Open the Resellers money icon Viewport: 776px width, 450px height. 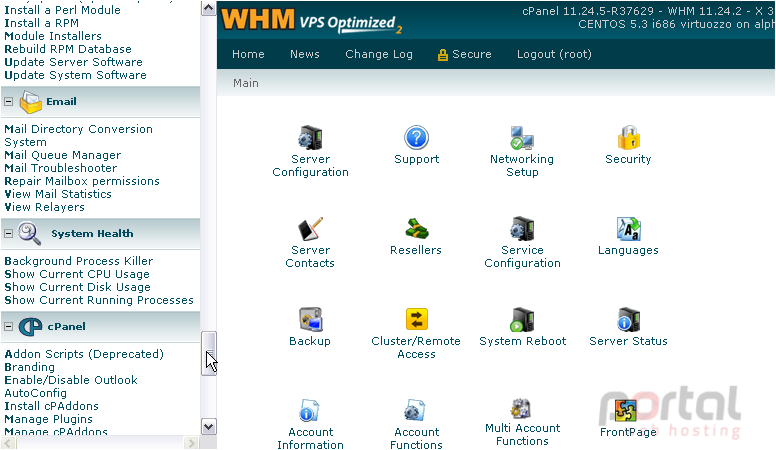coord(416,229)
